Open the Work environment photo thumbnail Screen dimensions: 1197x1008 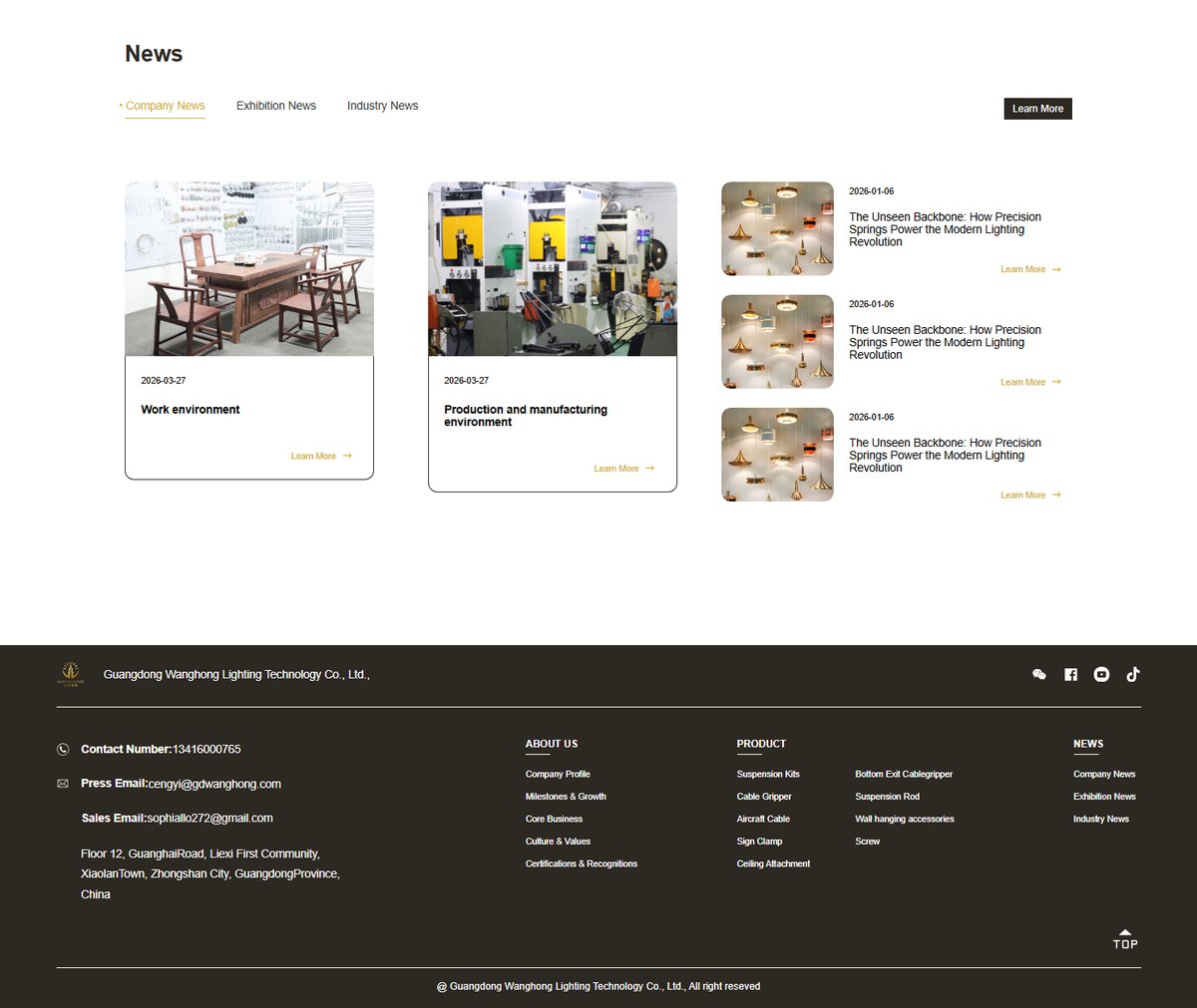(x=249, y=269)
